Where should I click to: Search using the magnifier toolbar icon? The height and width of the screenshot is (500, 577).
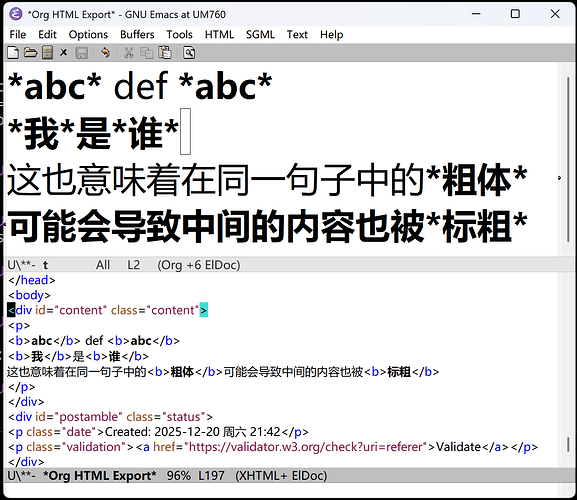(x=189, y=53)
